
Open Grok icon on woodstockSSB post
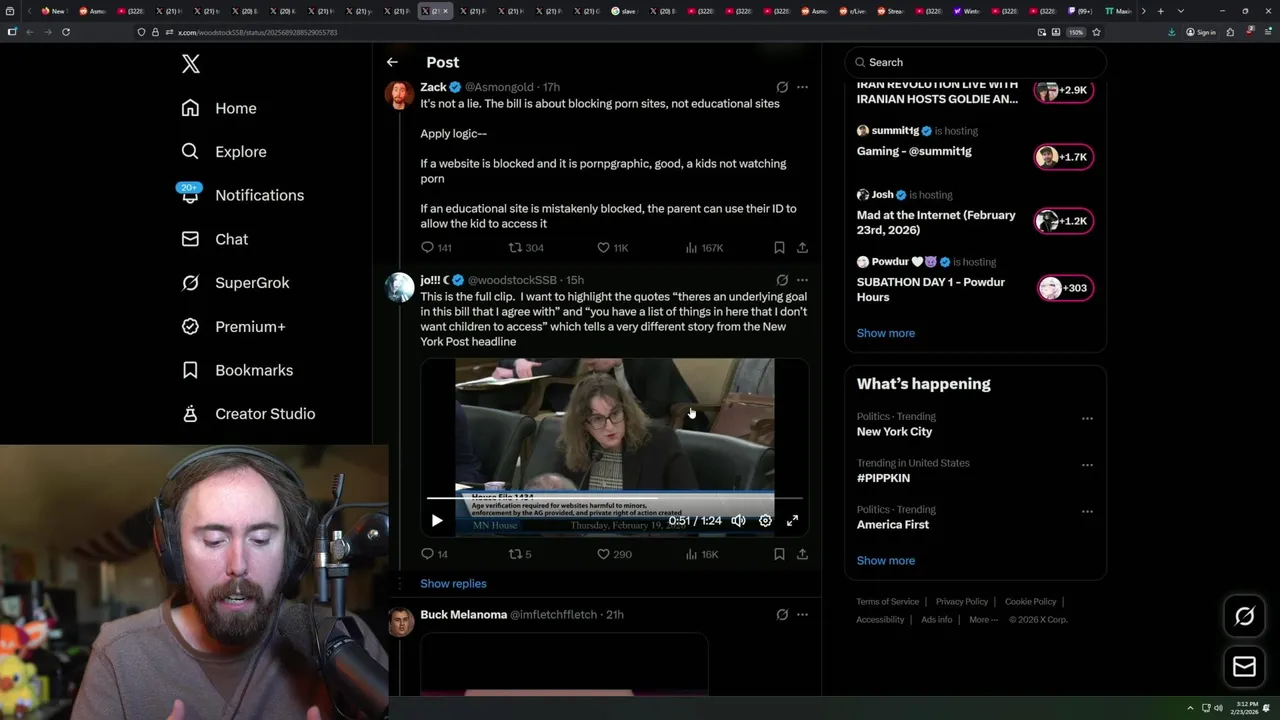tap(782, 280)
